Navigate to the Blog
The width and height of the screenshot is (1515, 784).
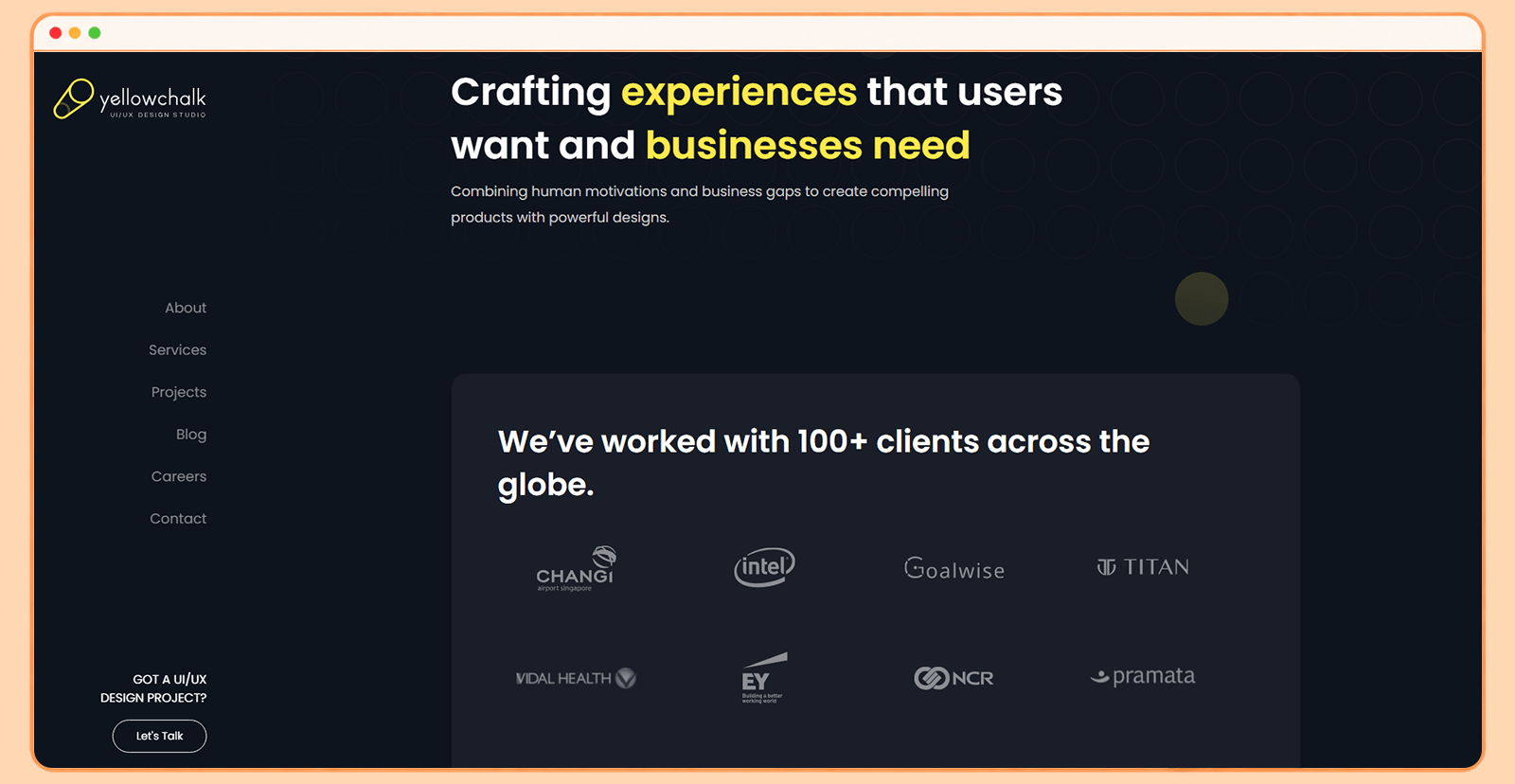pos(191,435)
